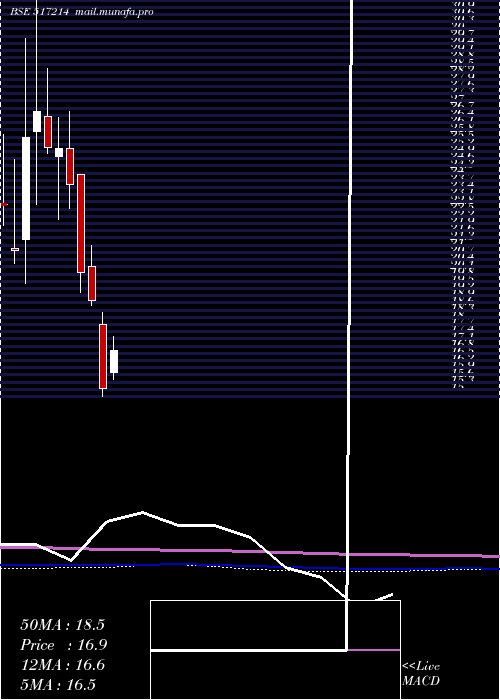Image resolution: width=500 pixels, height=700 pixels.
Task: Click the 'BSE 517214' chart title
Action: coord(40,12)
